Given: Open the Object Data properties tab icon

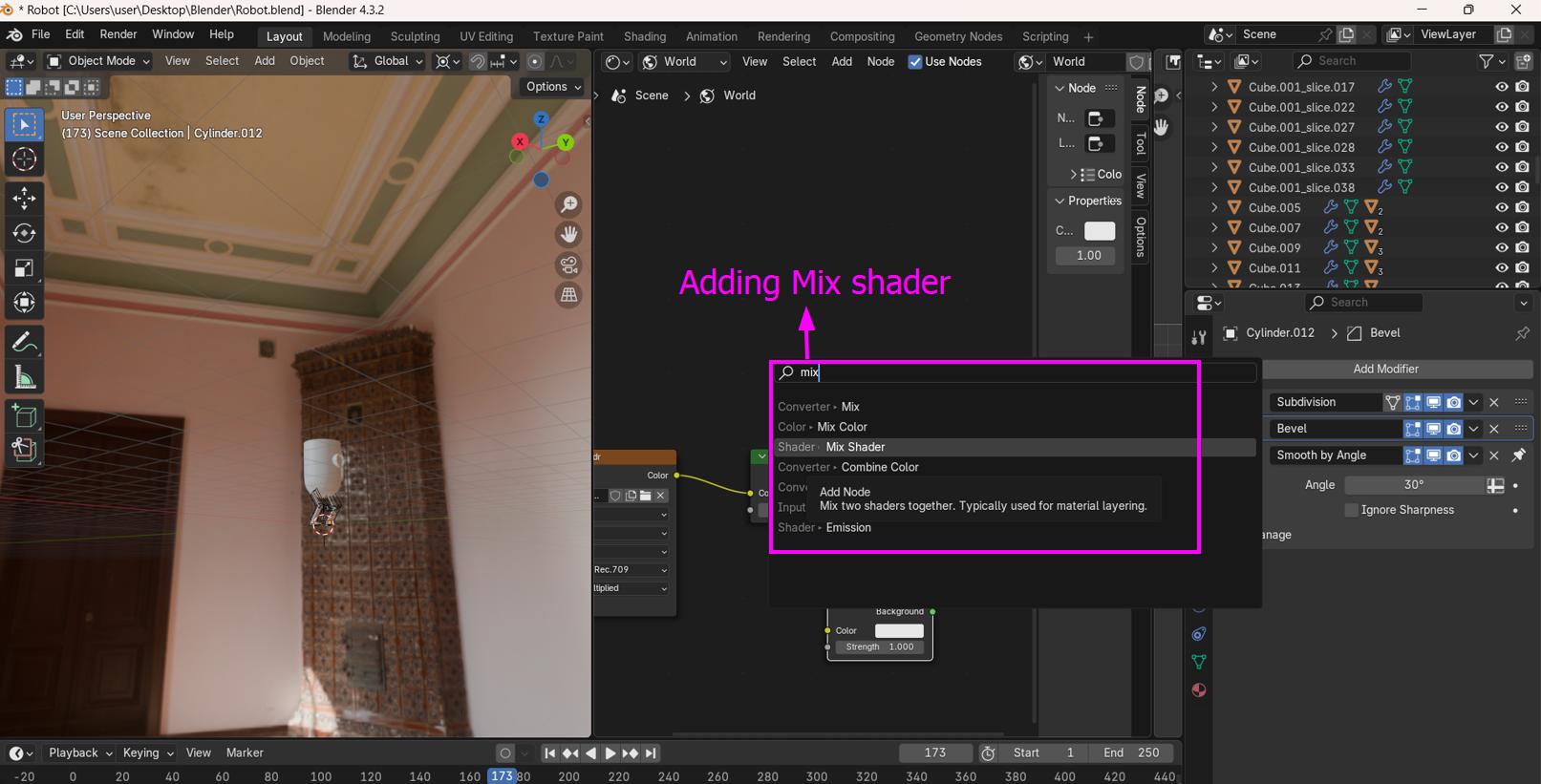Looking at the screenshot, I should click(1199, 662).
